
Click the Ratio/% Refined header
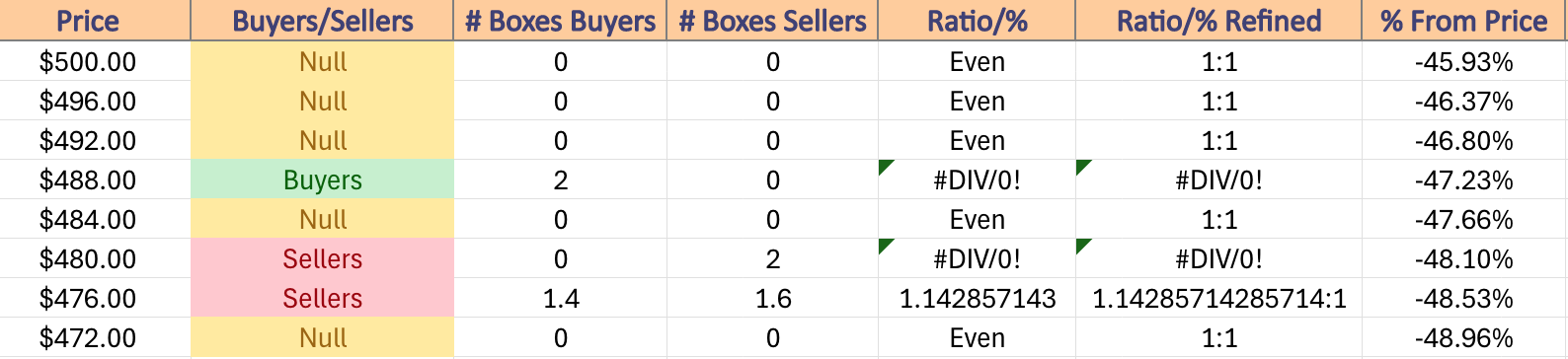click(1218, 21)
